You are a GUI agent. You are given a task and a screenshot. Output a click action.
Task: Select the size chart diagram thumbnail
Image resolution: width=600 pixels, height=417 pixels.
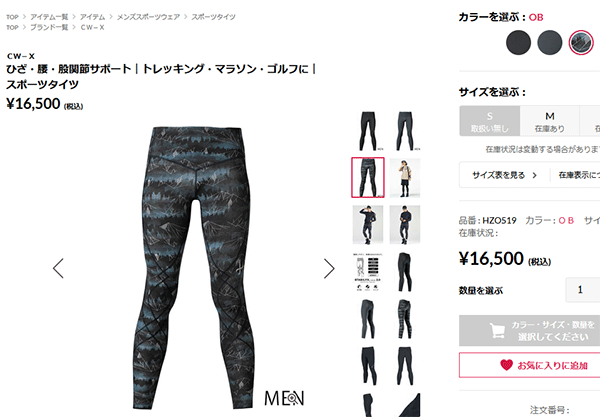click(x=368, y=272)
